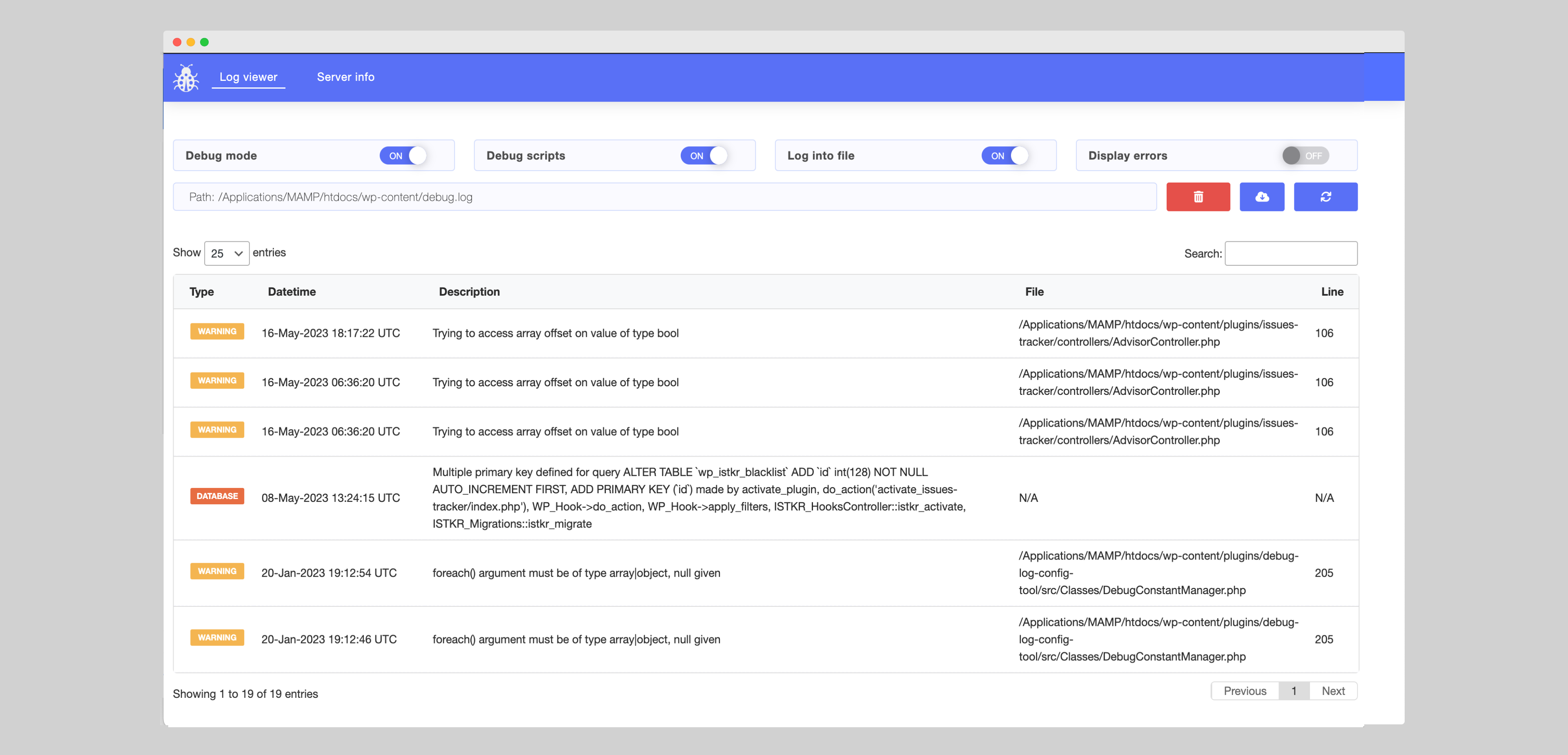This screenshot has width=1568, height=755.
Task: Toggle the Log into file switch
Action: (1004, 156)
